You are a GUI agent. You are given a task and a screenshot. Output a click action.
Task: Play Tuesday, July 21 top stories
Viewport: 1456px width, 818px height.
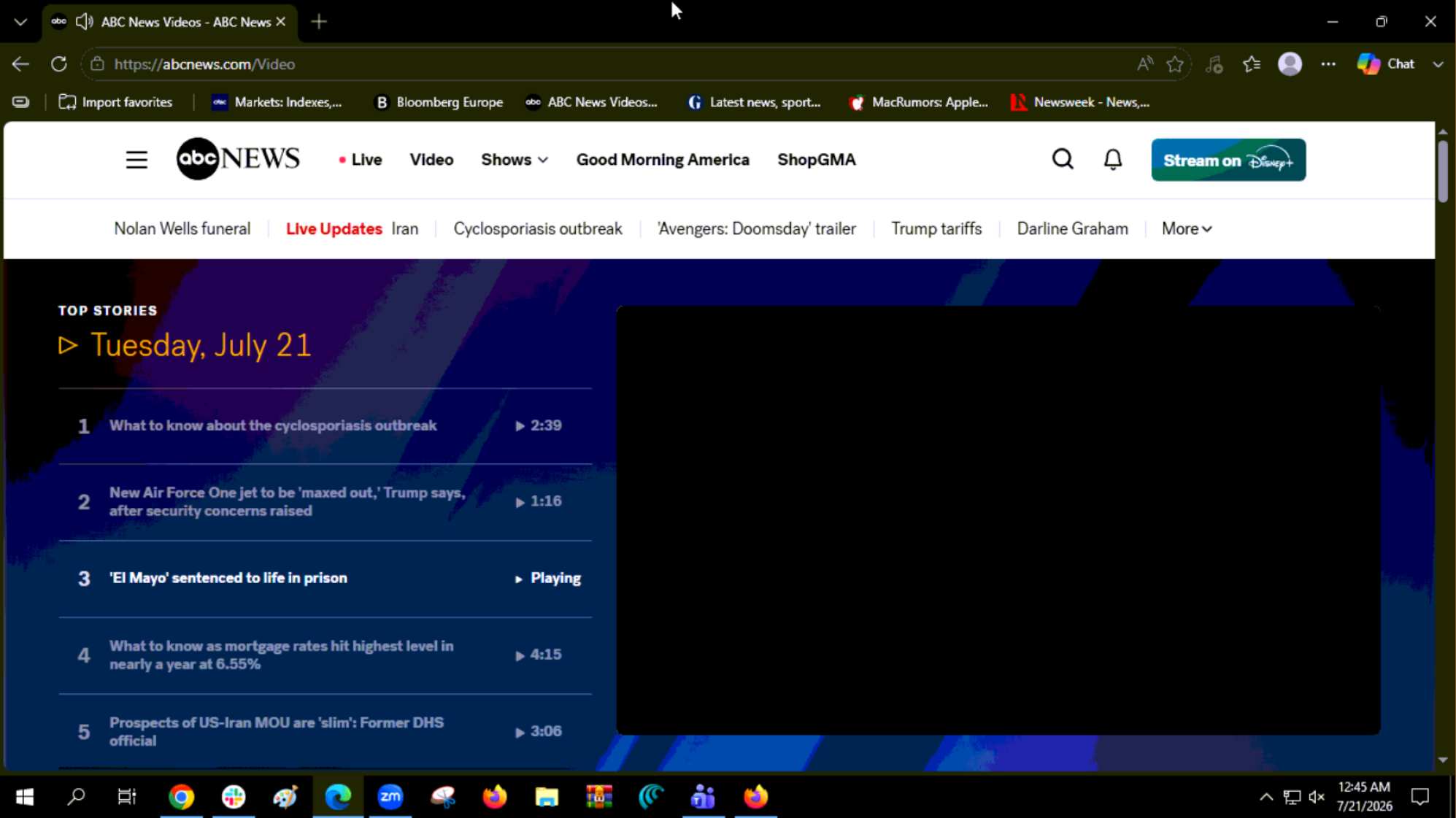(x=185, y=345)
